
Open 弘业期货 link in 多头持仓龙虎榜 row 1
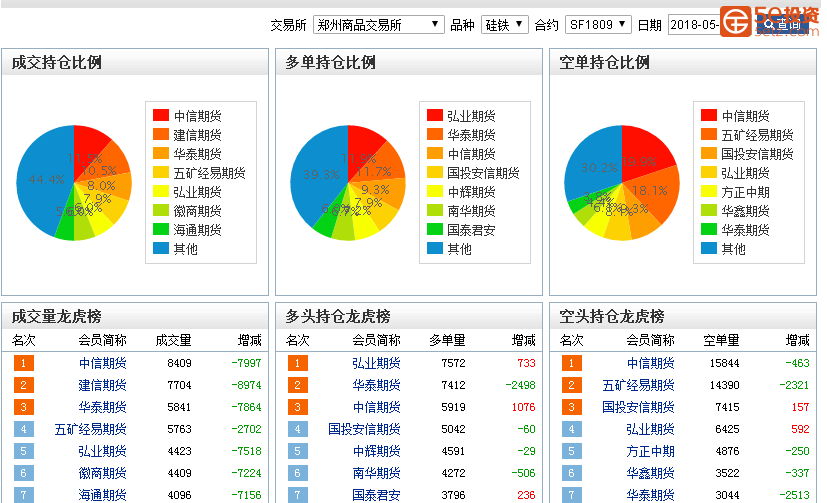coord(376,363)
